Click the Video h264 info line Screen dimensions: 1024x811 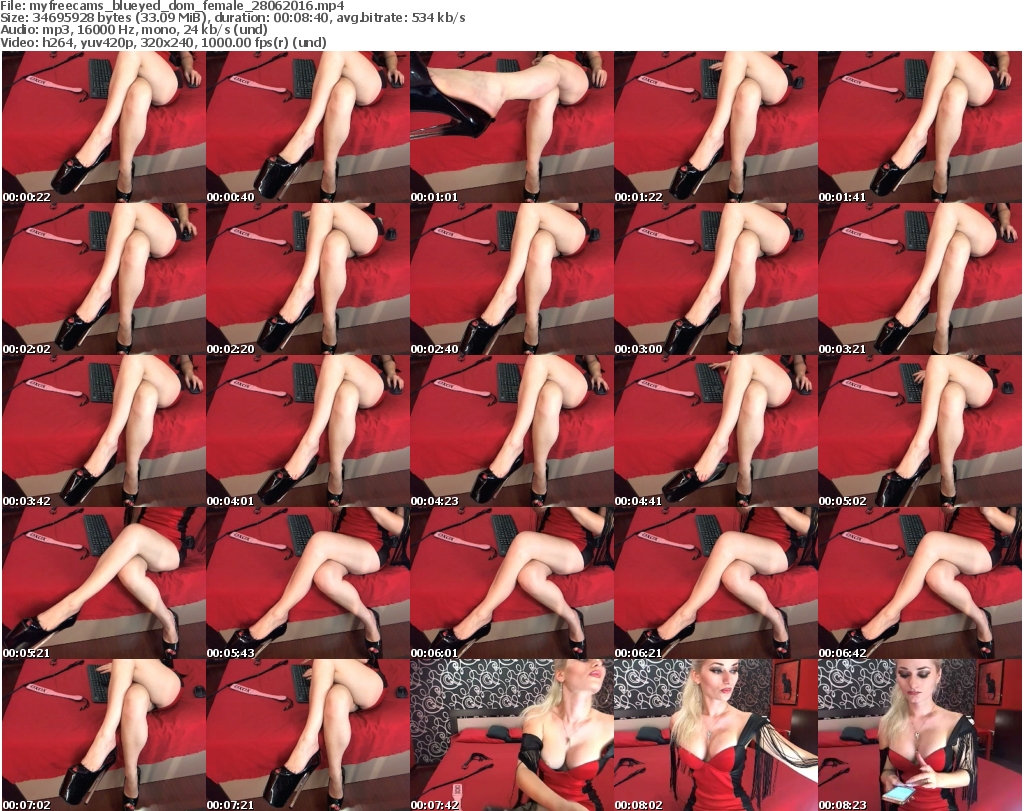[x=163, y=42]
